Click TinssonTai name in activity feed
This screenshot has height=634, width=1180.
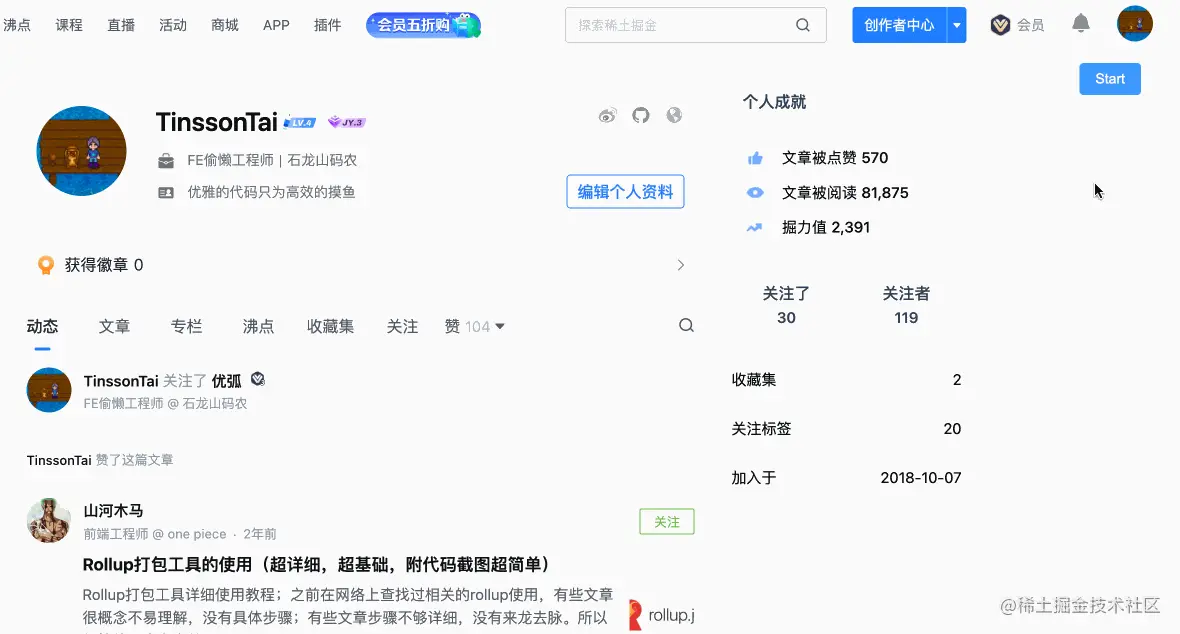(x=121, y=381)
